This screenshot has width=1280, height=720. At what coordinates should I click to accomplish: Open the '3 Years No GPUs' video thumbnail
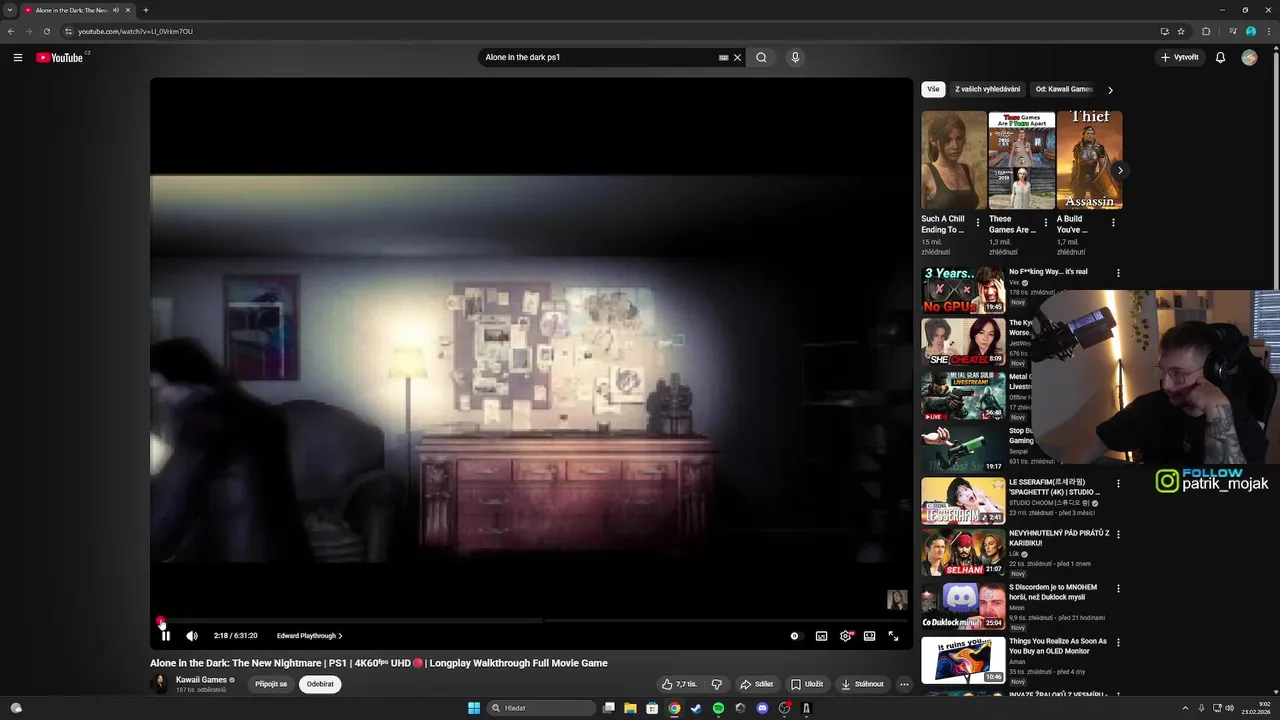pos(963,289)
